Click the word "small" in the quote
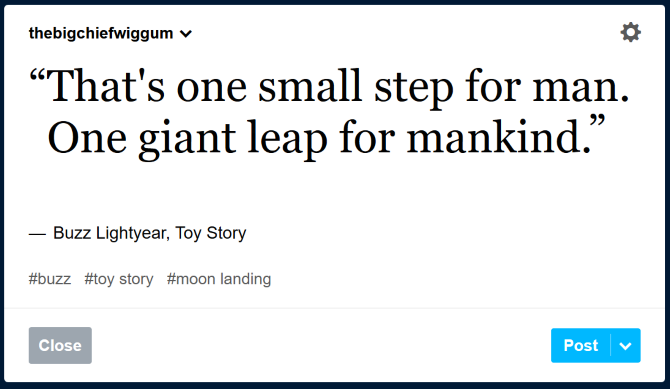This screenshot has width=670, height=389. pyautogui.click(x=309, y=85)
